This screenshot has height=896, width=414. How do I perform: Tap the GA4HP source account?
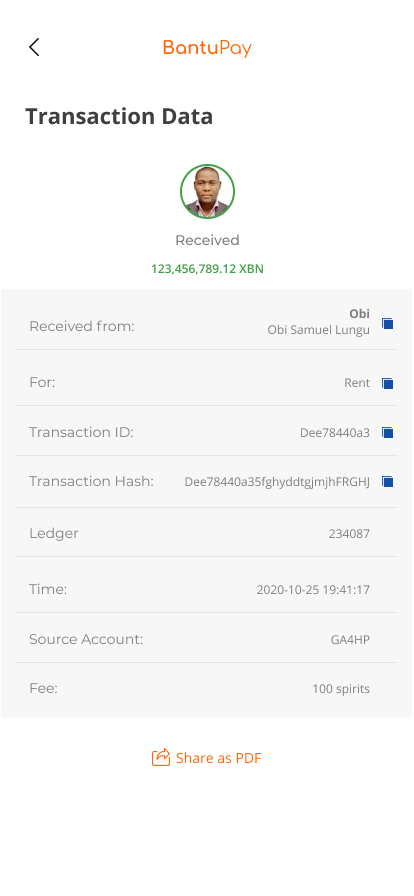[350, 639]
